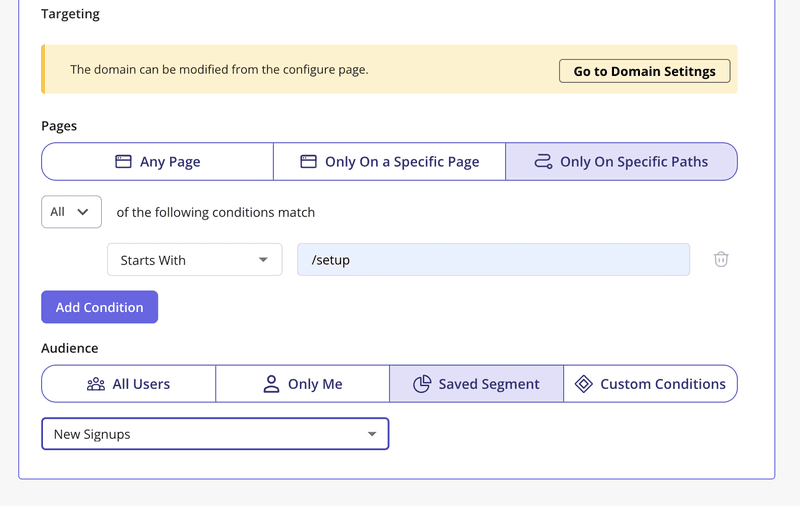The height and width of the screenshot is (506, 800).
Task: Click the path icon in Only On Specific Paths
Action: coord(544,161)
